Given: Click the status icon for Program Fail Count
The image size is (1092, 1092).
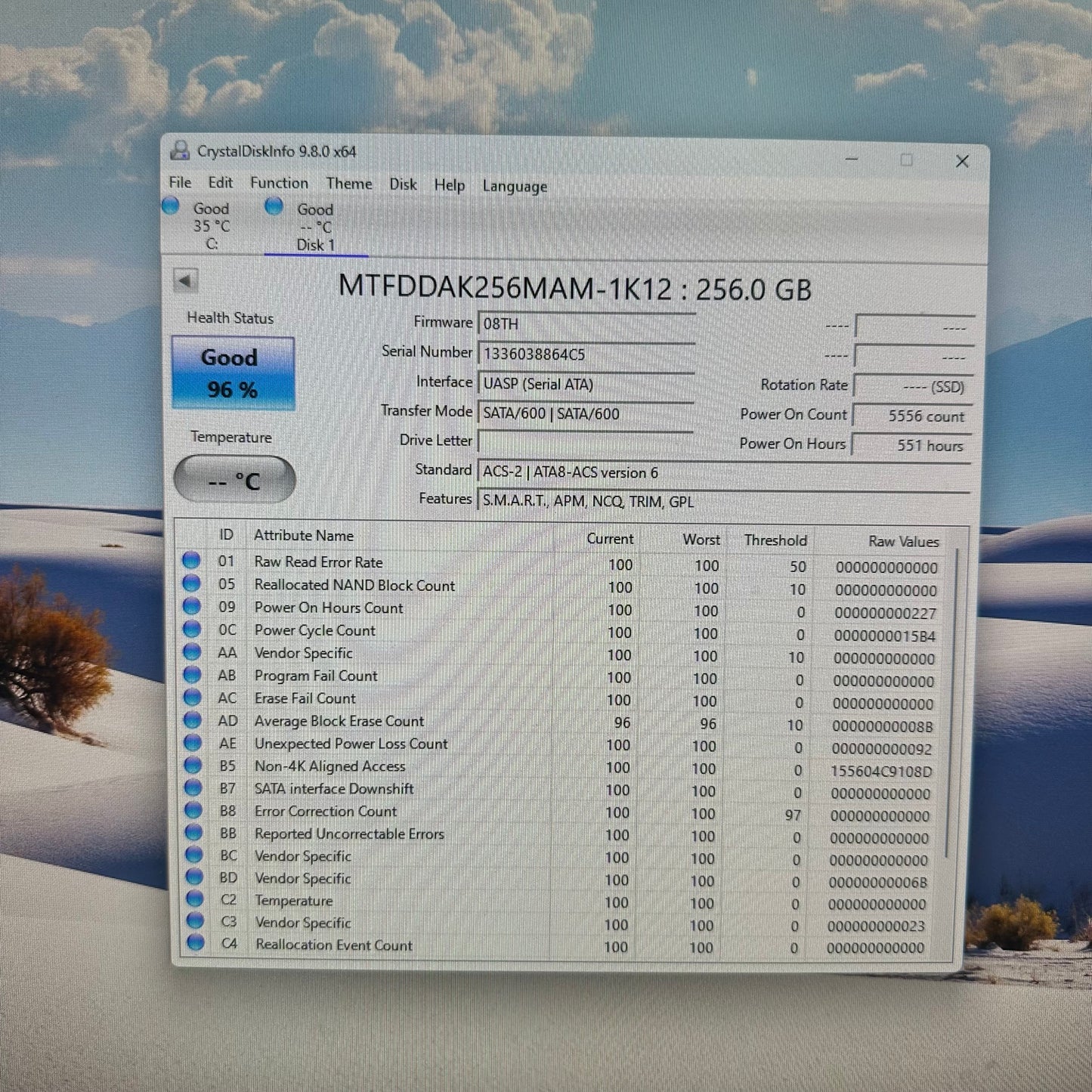Looking at the screenshot, I should pyautogui.click(x=192, y=673).
